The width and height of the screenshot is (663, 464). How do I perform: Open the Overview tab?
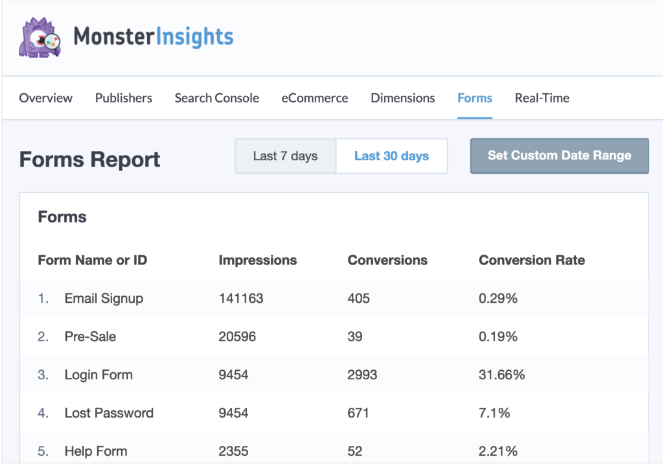coord(46,98)
